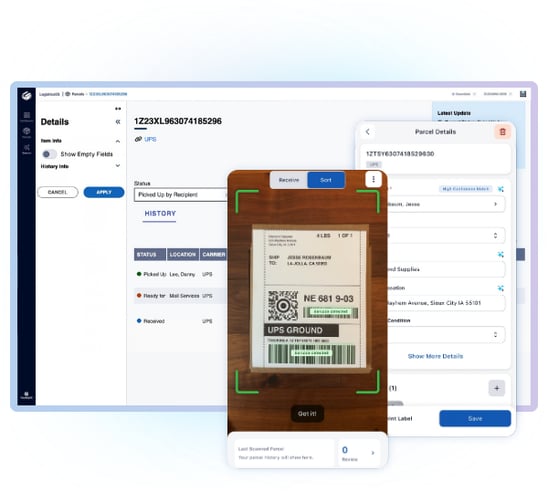Viewport: 548px width, 493px height.
Task: Open the UPS carrier link
Action: click(150, 139)
